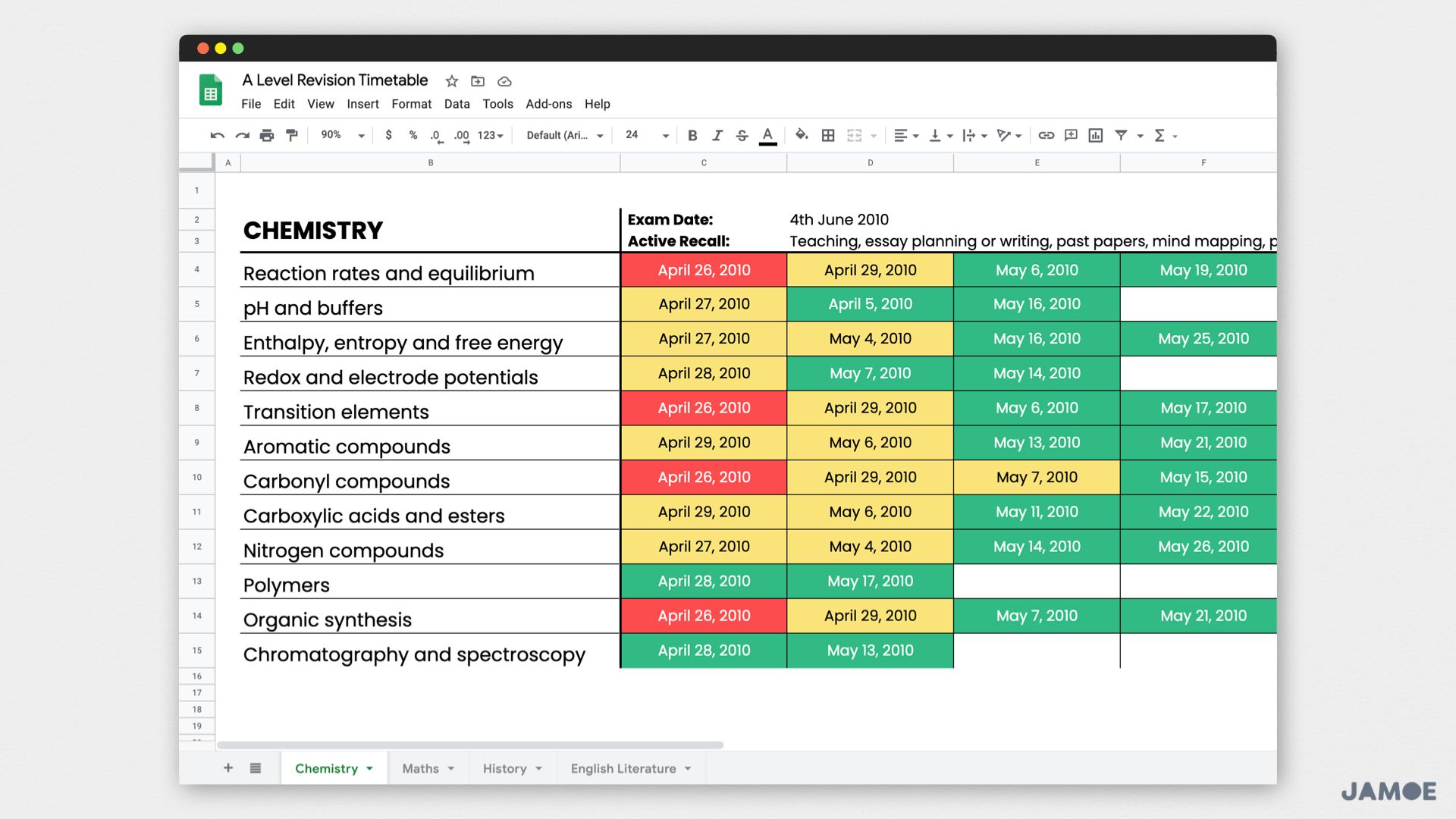Click the Insert link icon
The height and width of the screenshot is (819, 1456).
tap(1046, 135)
